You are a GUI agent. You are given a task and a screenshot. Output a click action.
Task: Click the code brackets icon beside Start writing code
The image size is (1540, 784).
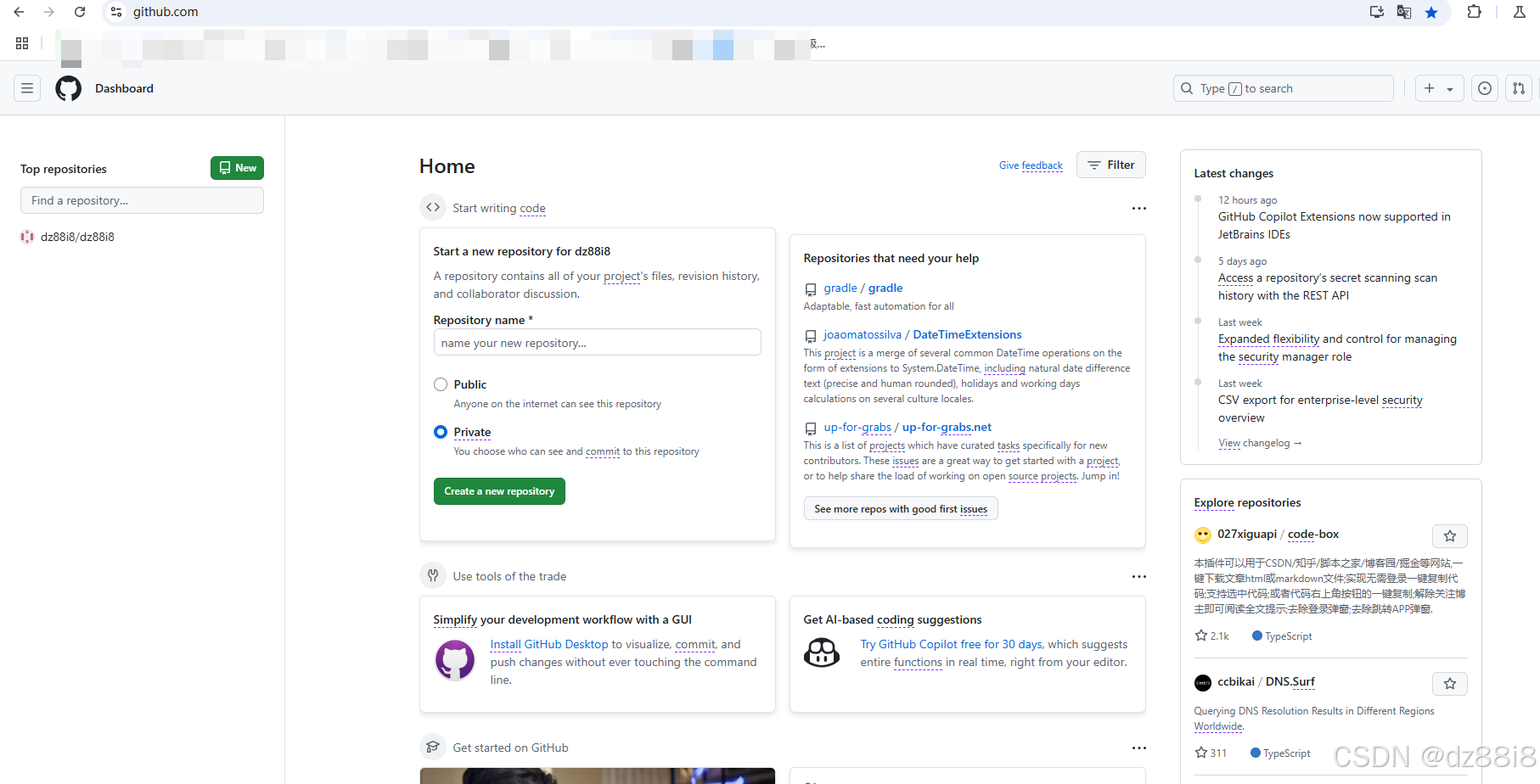coord(433,207)
